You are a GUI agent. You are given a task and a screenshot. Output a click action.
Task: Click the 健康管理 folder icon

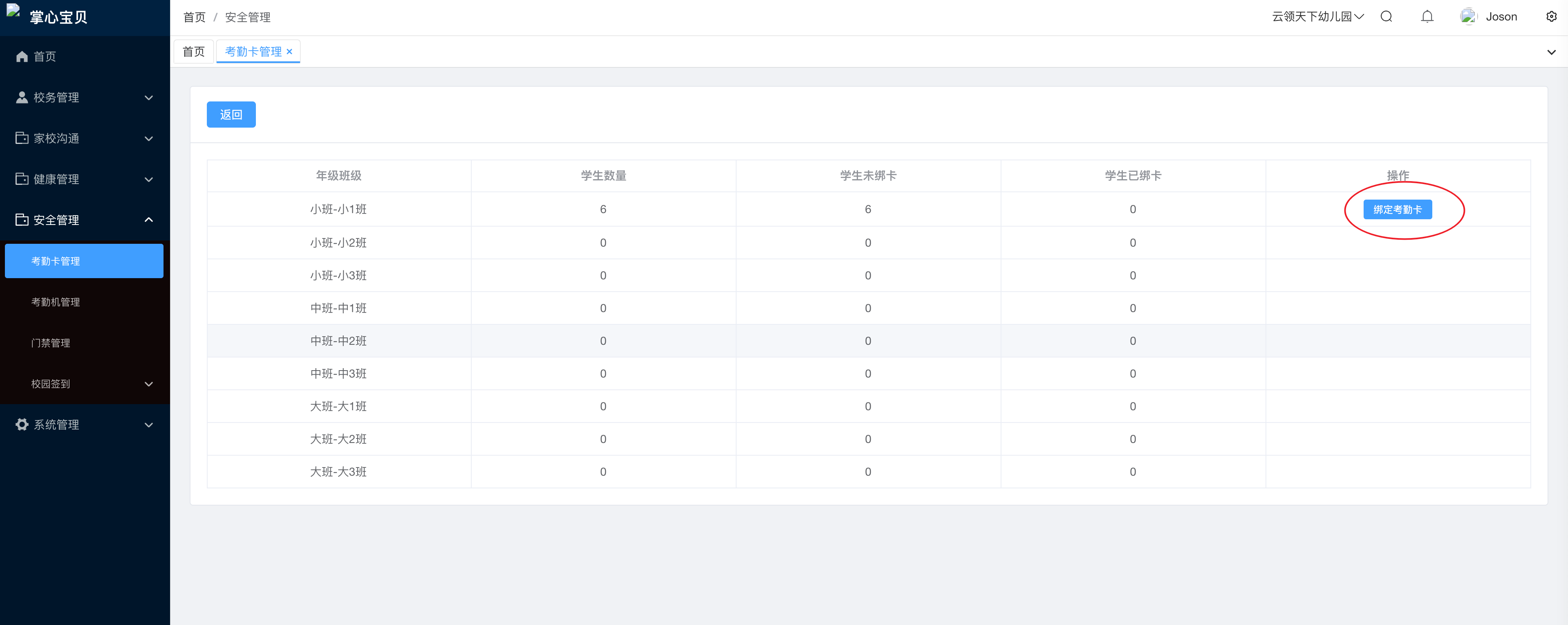pos(22,179)
